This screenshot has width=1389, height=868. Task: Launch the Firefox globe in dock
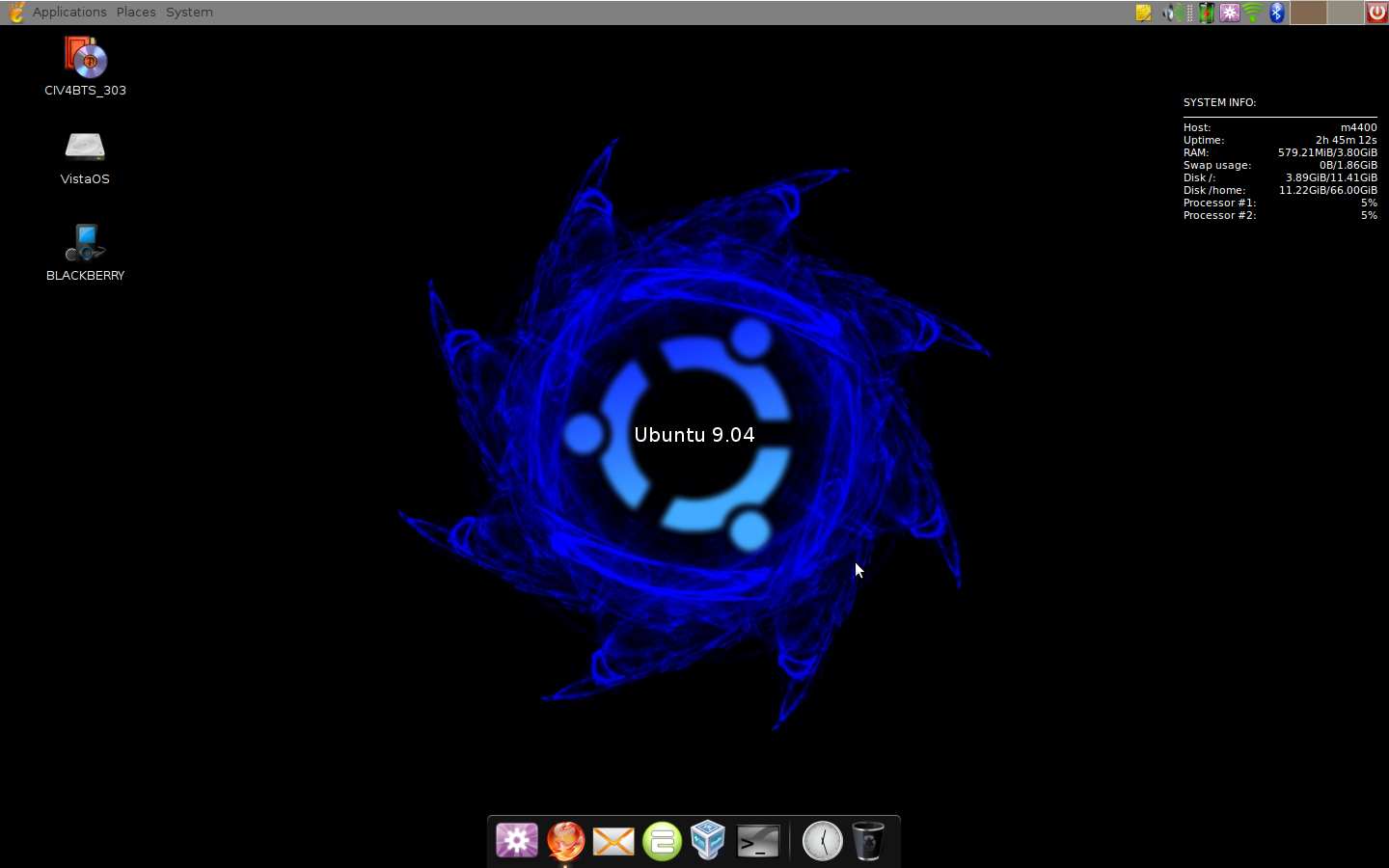click(x=566, y=840)
